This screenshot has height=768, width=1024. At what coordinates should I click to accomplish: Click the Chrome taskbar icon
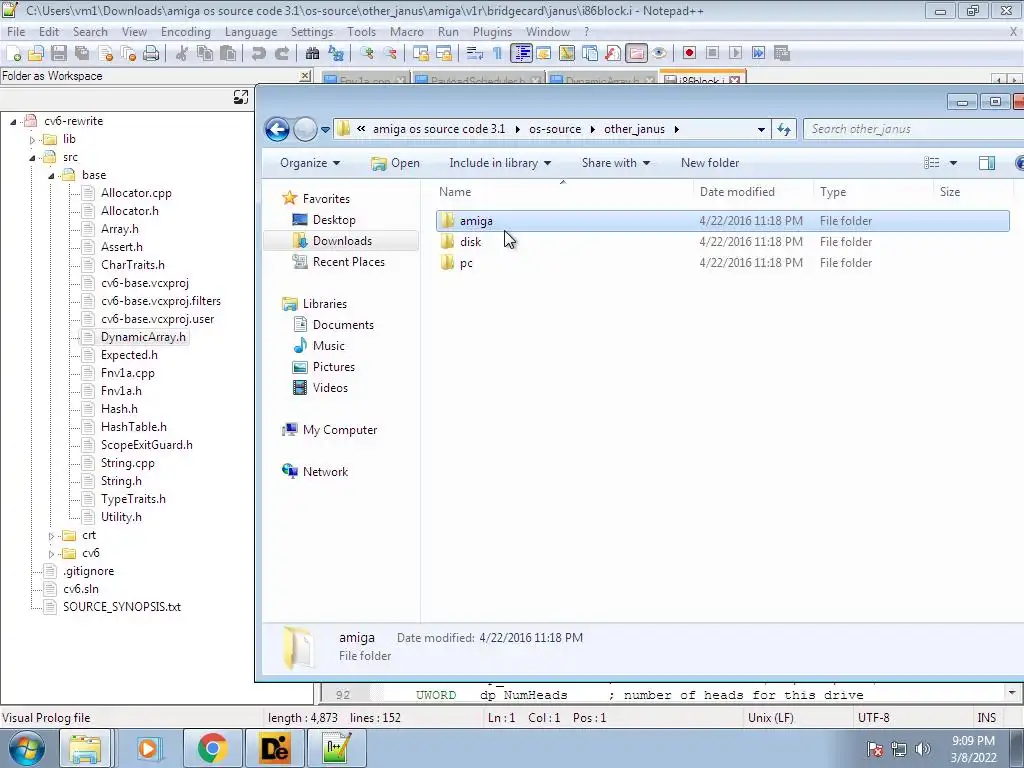[212, 748]
